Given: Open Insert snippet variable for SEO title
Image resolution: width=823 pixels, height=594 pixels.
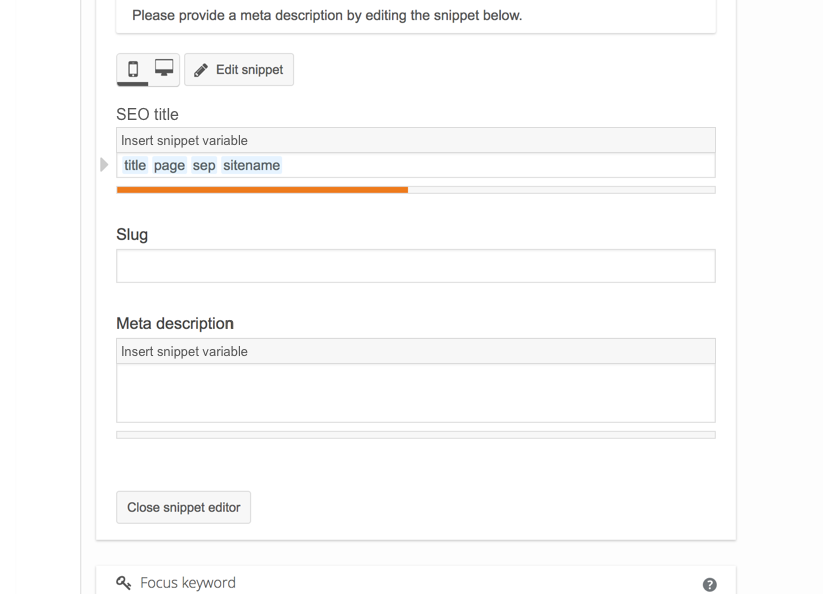Looking at the screenshot, I should (416, 139).
